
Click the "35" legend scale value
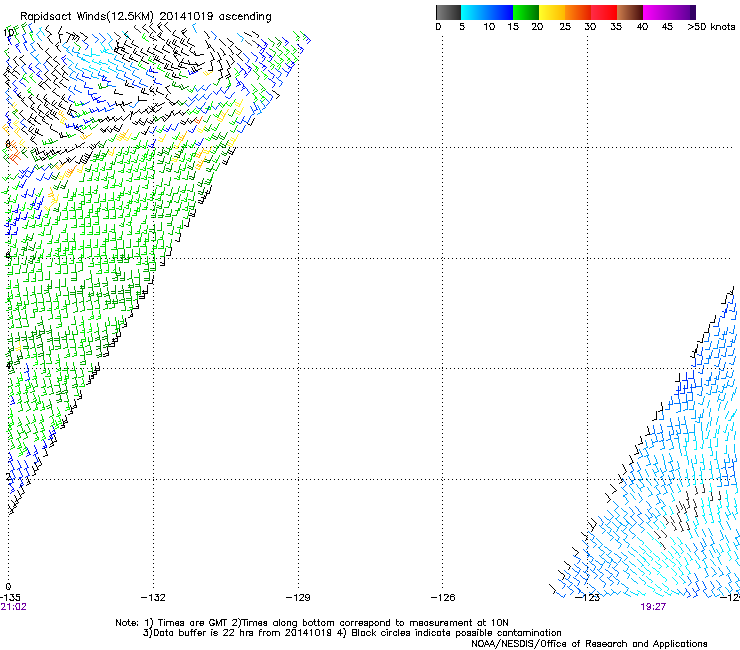coord(616,27)
